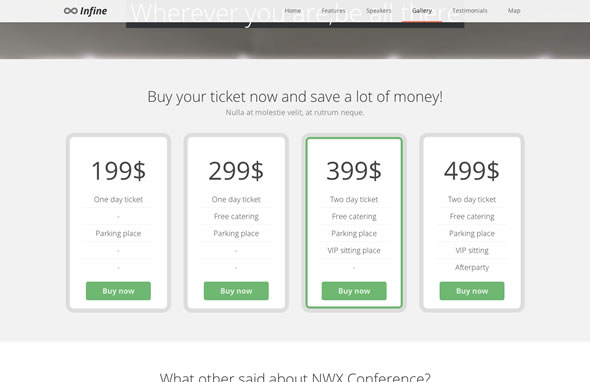The image size is (590, 382).
Task: Click Buy now on the 499$ plan
Action: (x=472, y=291)
